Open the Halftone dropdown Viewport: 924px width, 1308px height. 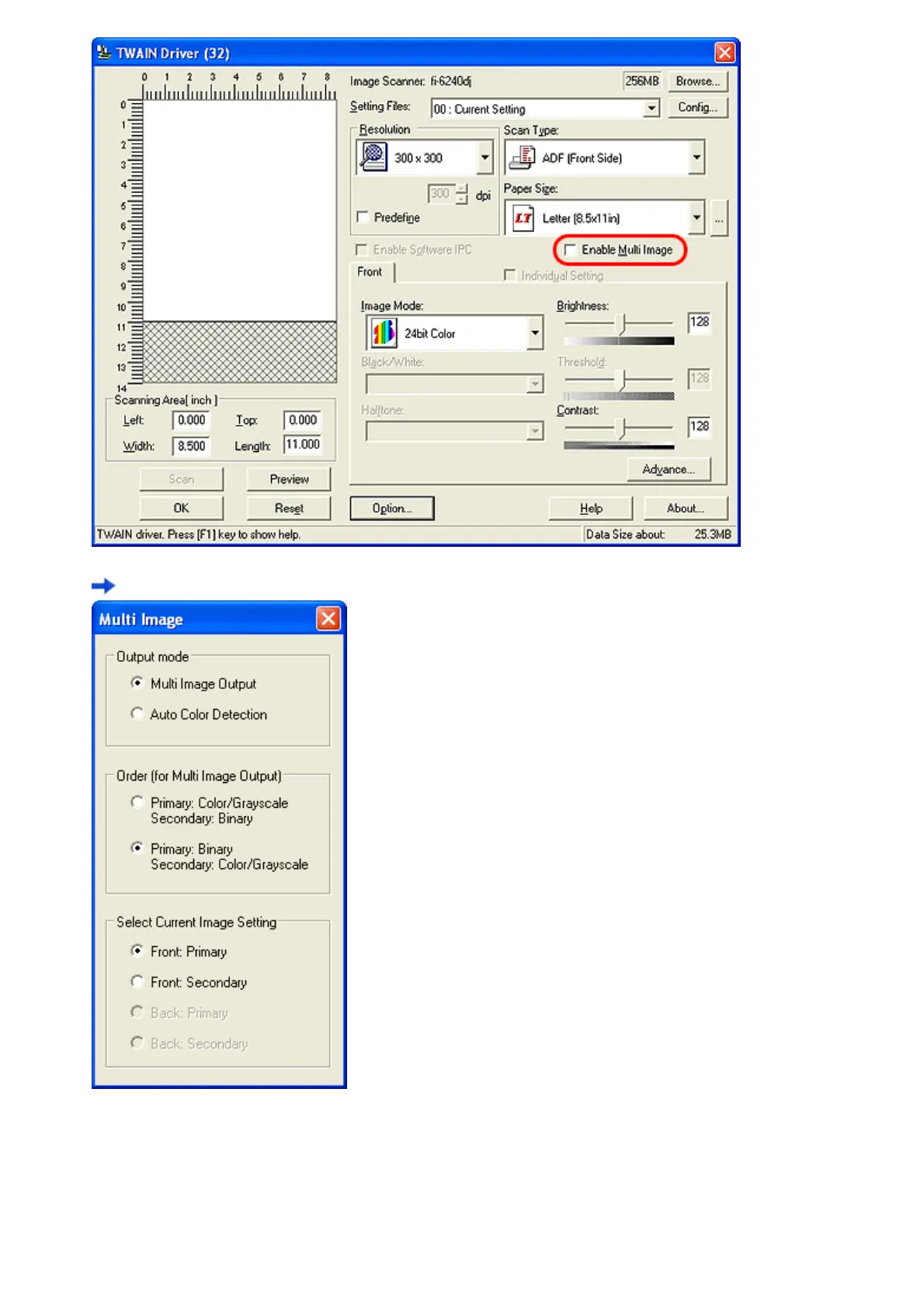[534, 431]
